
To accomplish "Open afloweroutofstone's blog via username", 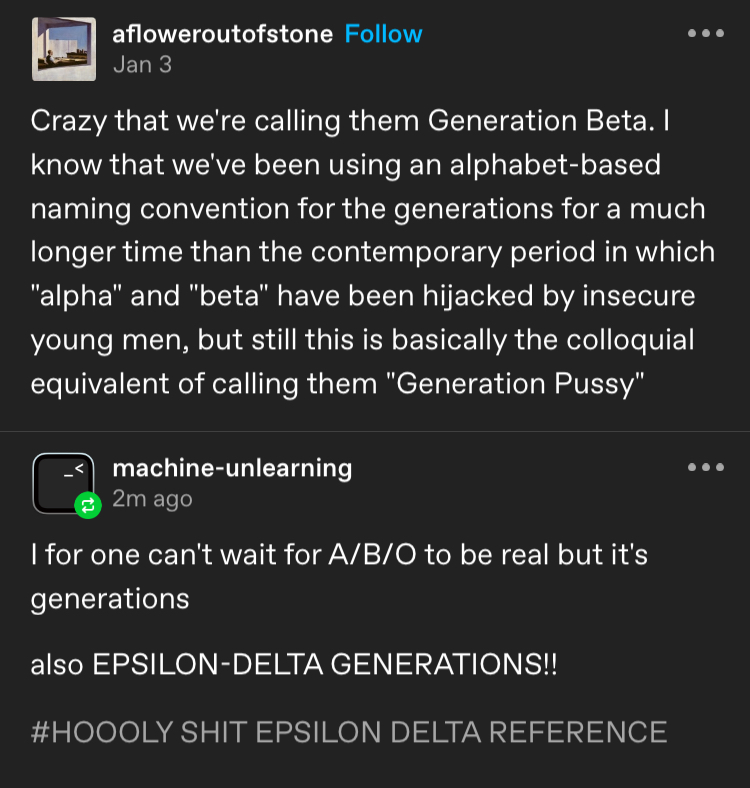I will pos(223,34).
